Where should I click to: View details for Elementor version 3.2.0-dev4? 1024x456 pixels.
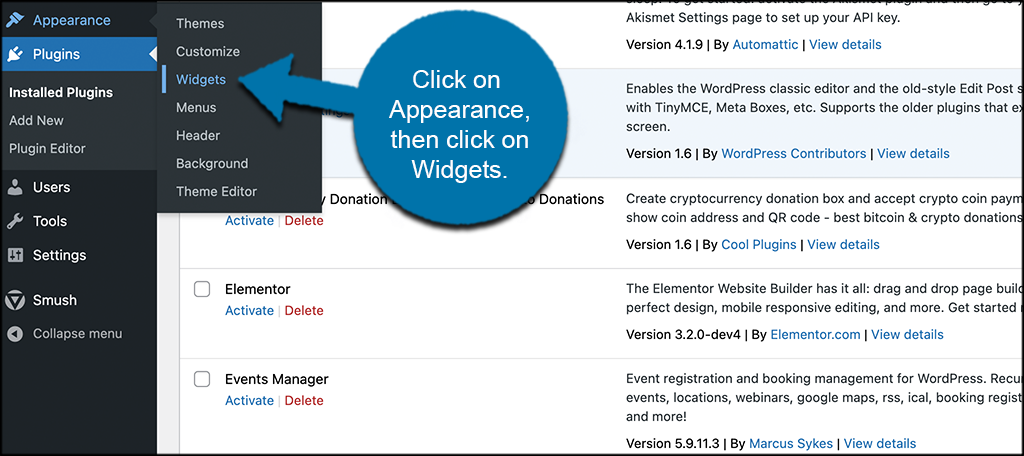tap(907, 335)
